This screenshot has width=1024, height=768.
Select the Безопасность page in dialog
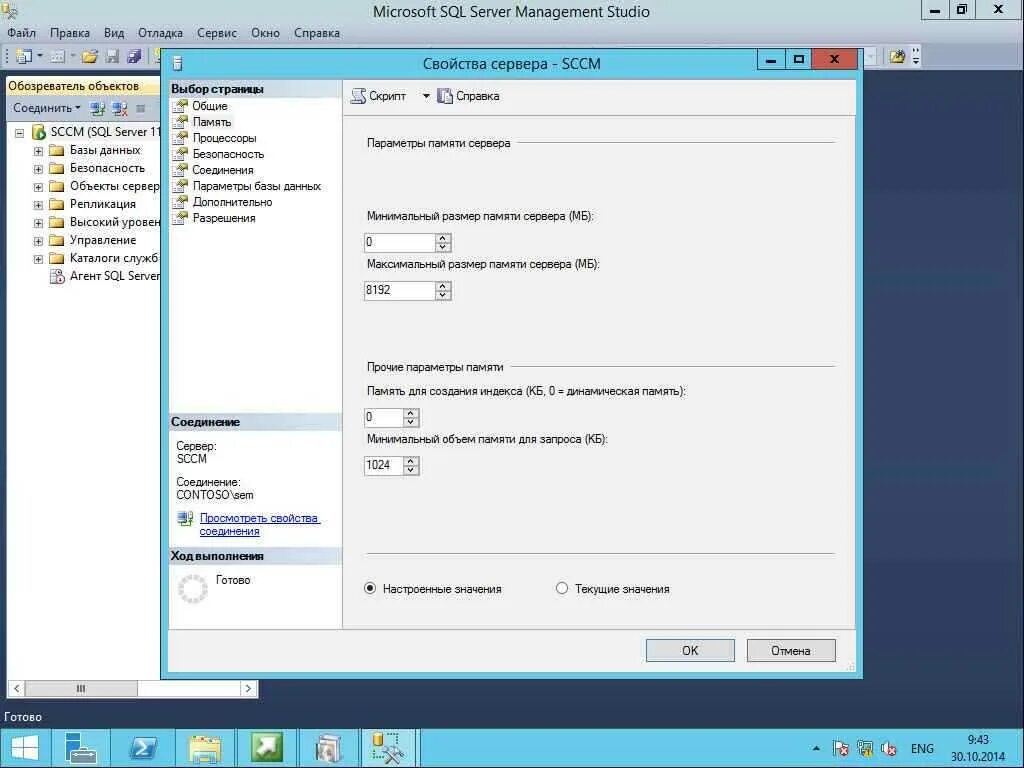[x=228, y=154]
